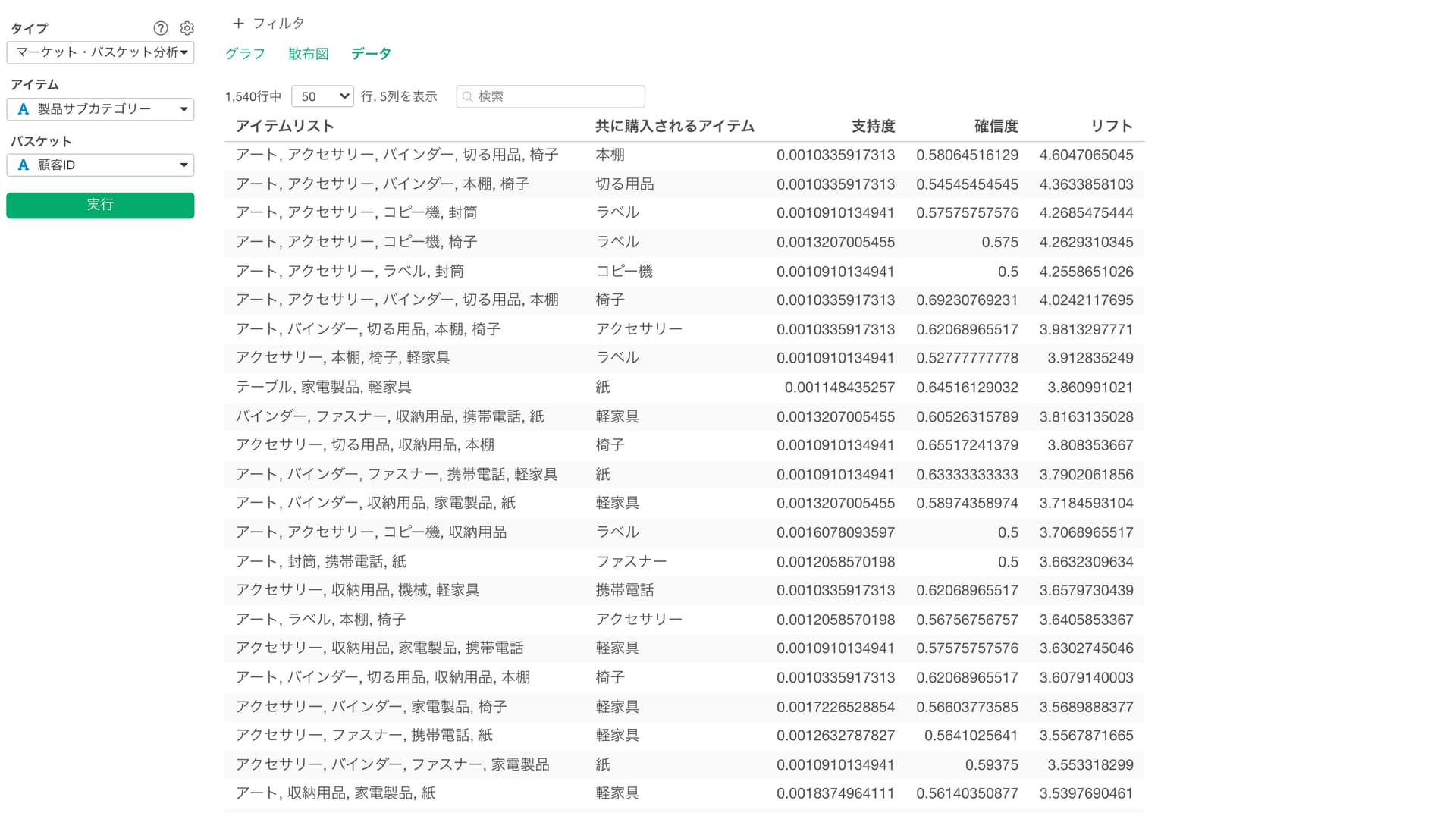Viewport: 1456px width, 813px height.
Task: Click the help question mark icon
Action: click(160, 28)
